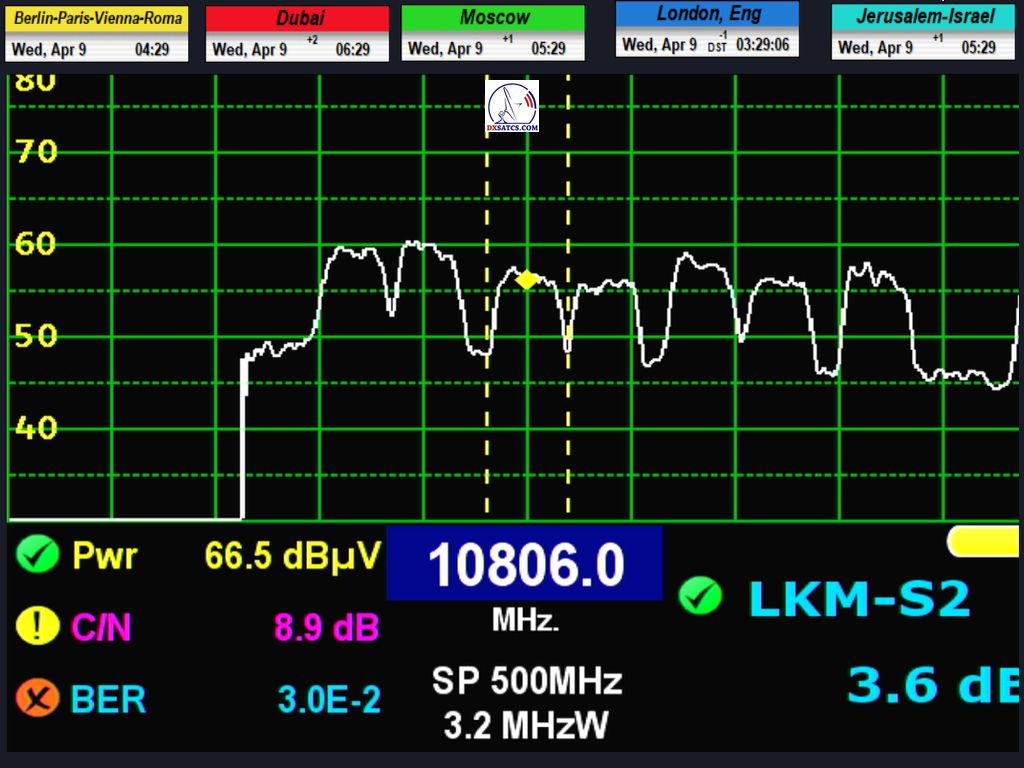Click the 66.5 dBµV power reading
The image size is (1024, 768).
coord(292,555)
